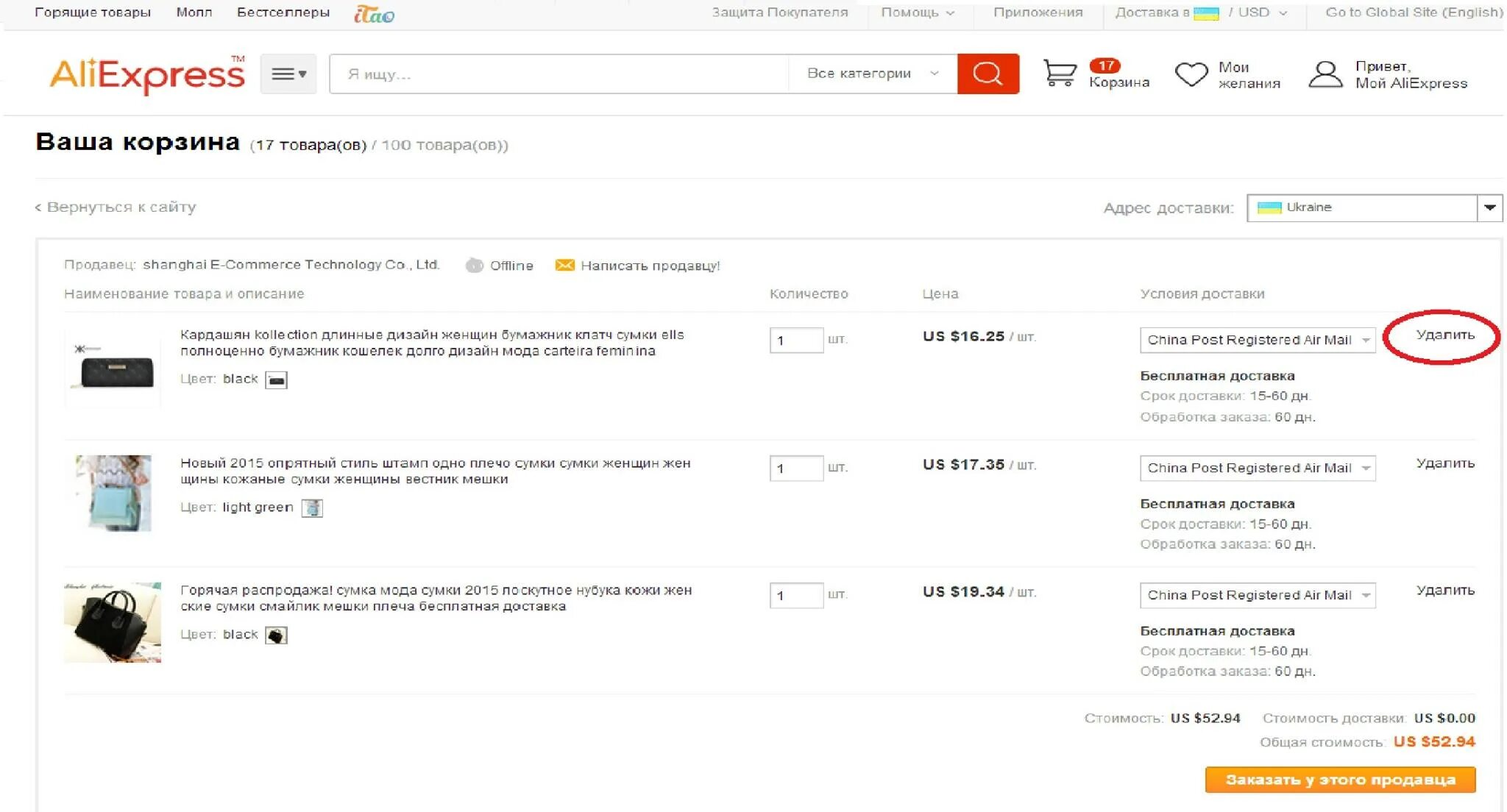Screen dimensions: 1507x812
Task: Open the iTao logo link
Action: coord(374,14)
